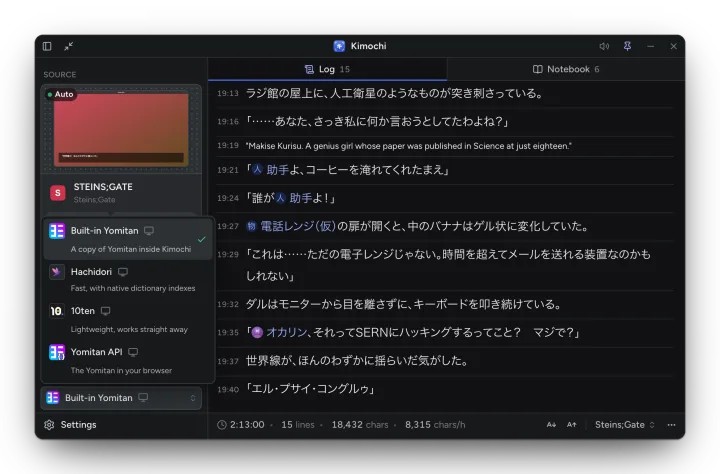Screen dimensions: 720x474
Task: Click the SOURCE section header
Action: tap(60, 74)
